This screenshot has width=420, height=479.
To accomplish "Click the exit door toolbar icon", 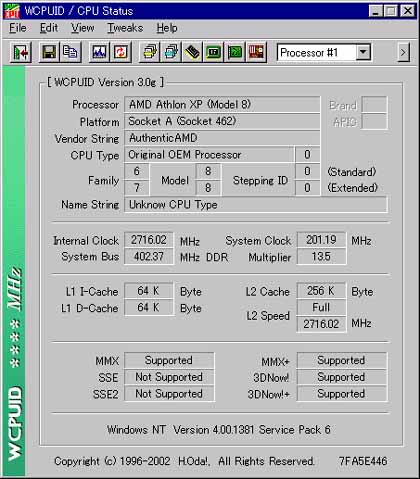I will coord(21,52).
